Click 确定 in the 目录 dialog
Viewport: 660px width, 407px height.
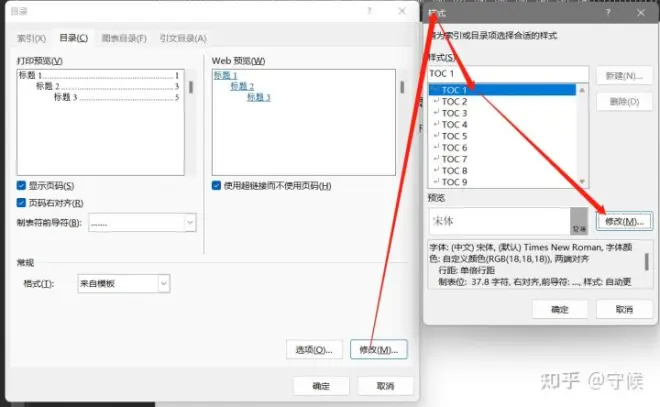tap(321, 386)
